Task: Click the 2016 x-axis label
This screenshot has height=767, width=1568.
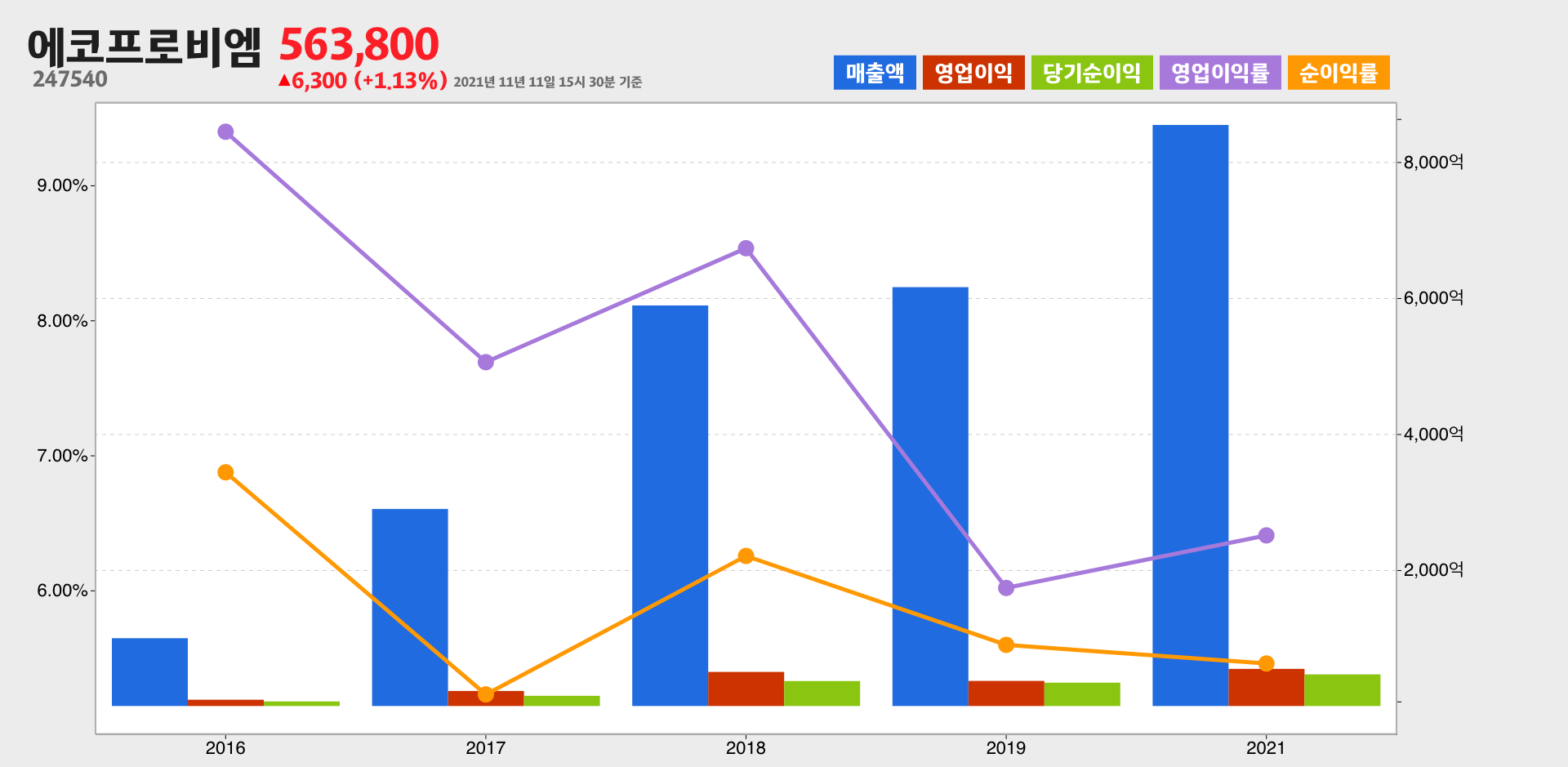Action: 225,747
